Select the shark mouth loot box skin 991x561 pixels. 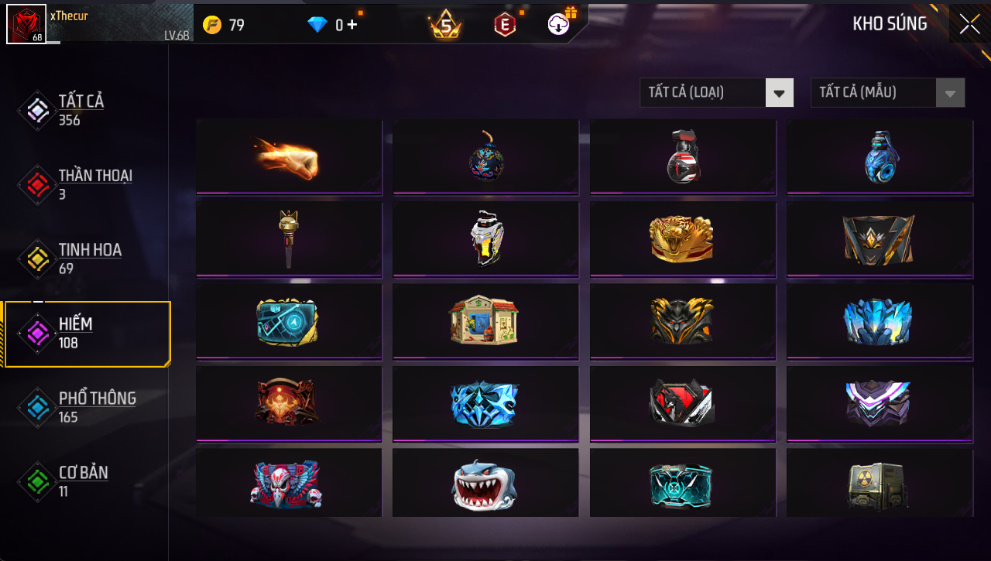485,483
